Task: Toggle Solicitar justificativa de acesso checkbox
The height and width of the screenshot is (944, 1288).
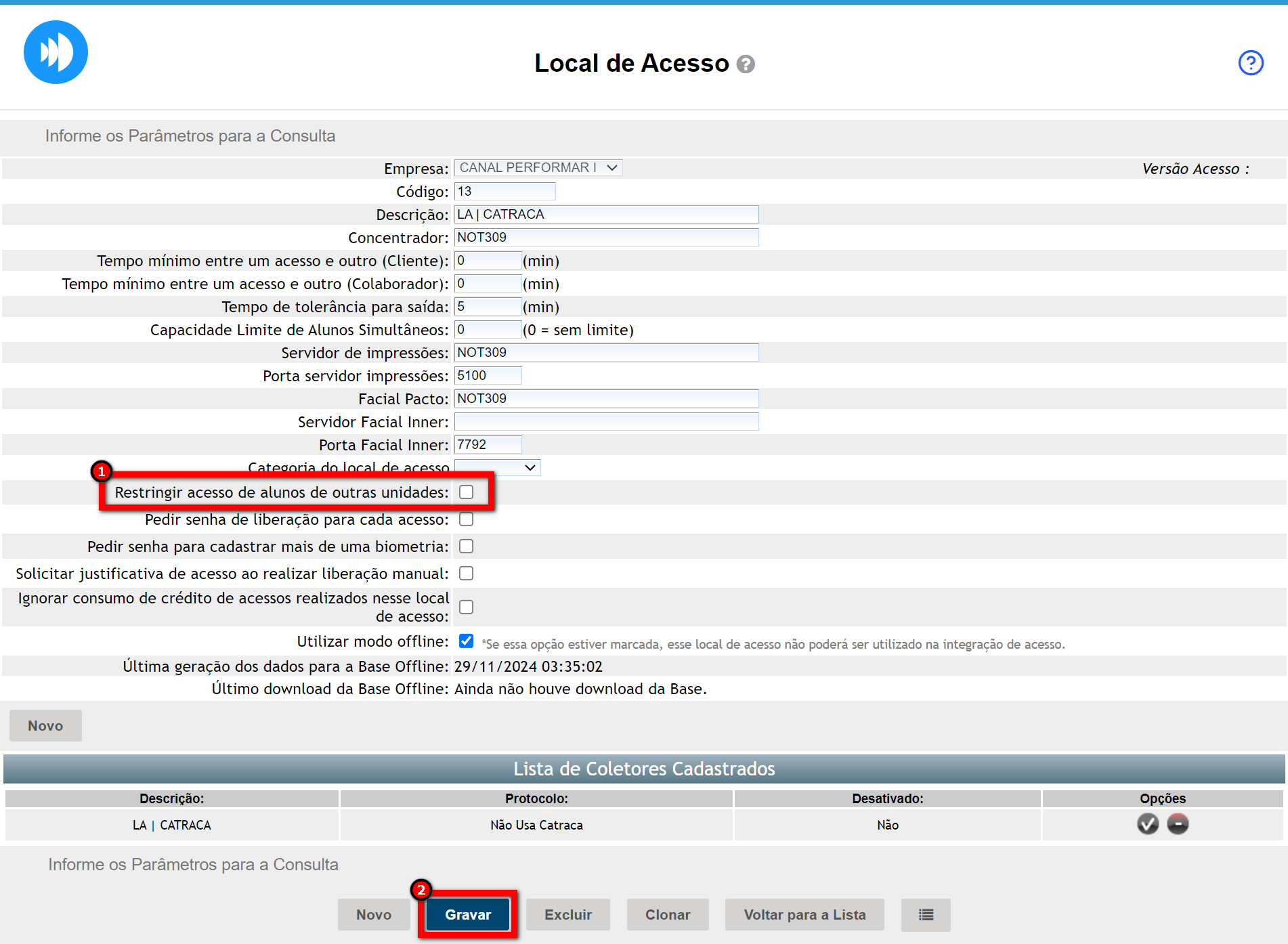Action: (466, 574)
